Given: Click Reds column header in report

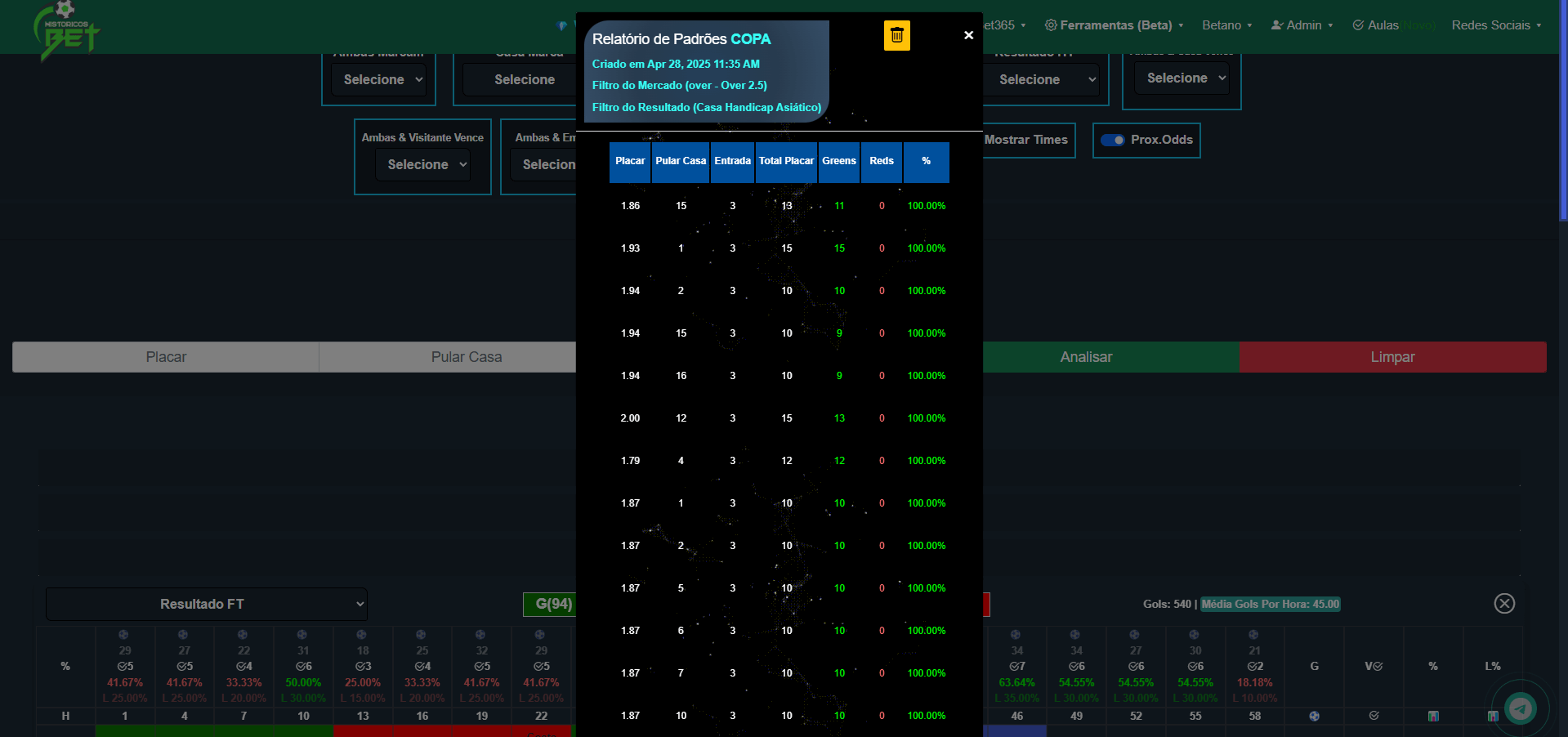Looking at the screenshot, I should point(882,161).
